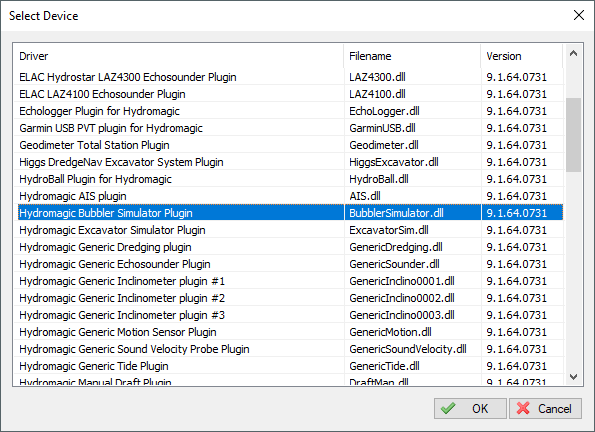Click the HiggsExcavator.dll filename cell

pos(412,162)
